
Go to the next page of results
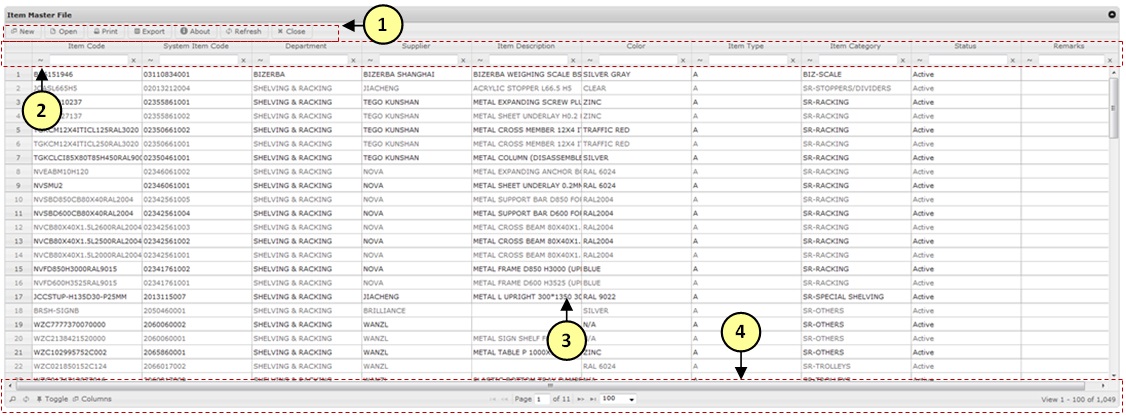tap(581, 399)
